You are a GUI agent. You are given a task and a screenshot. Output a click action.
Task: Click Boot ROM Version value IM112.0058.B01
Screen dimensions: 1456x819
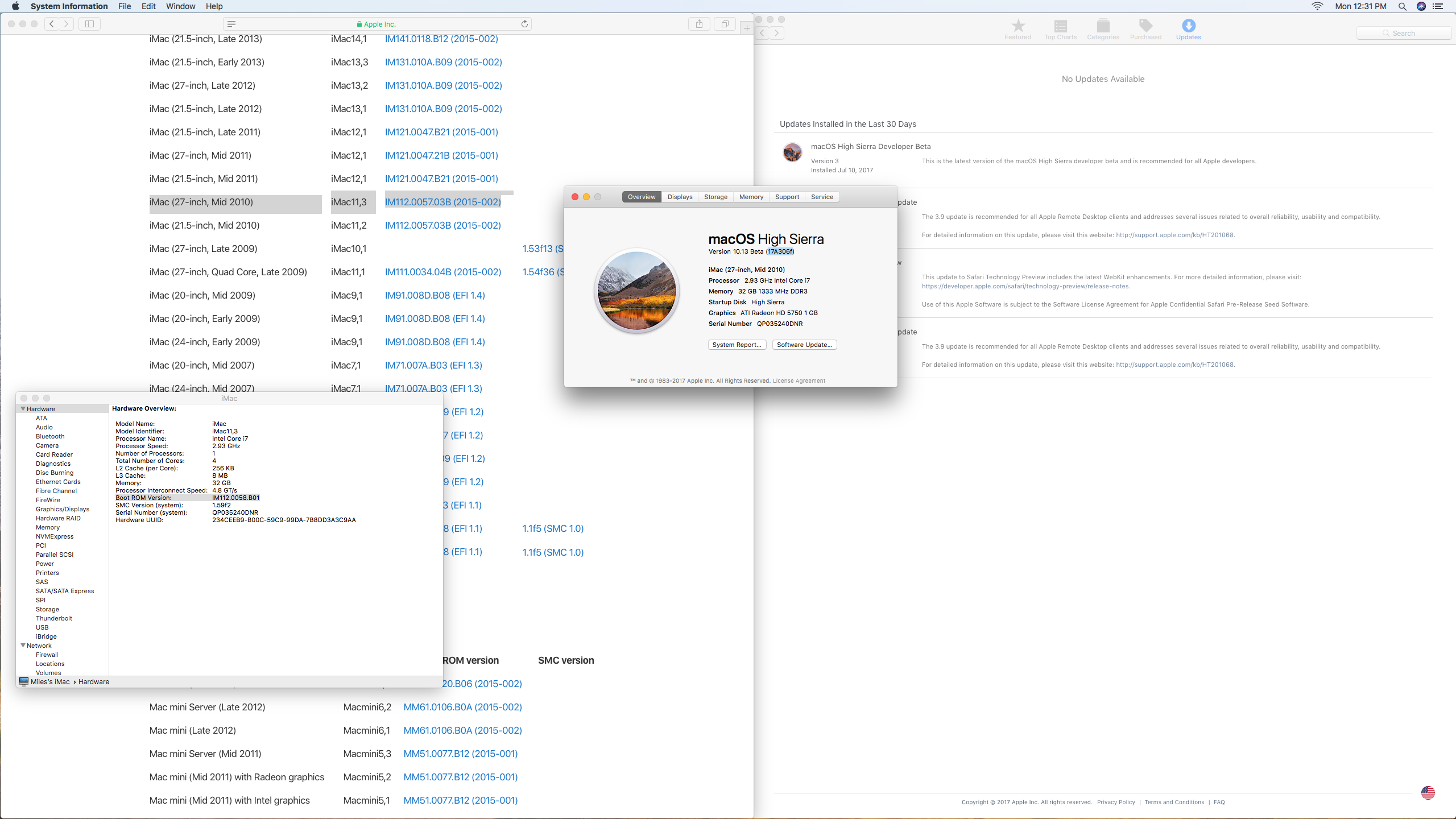235,498
